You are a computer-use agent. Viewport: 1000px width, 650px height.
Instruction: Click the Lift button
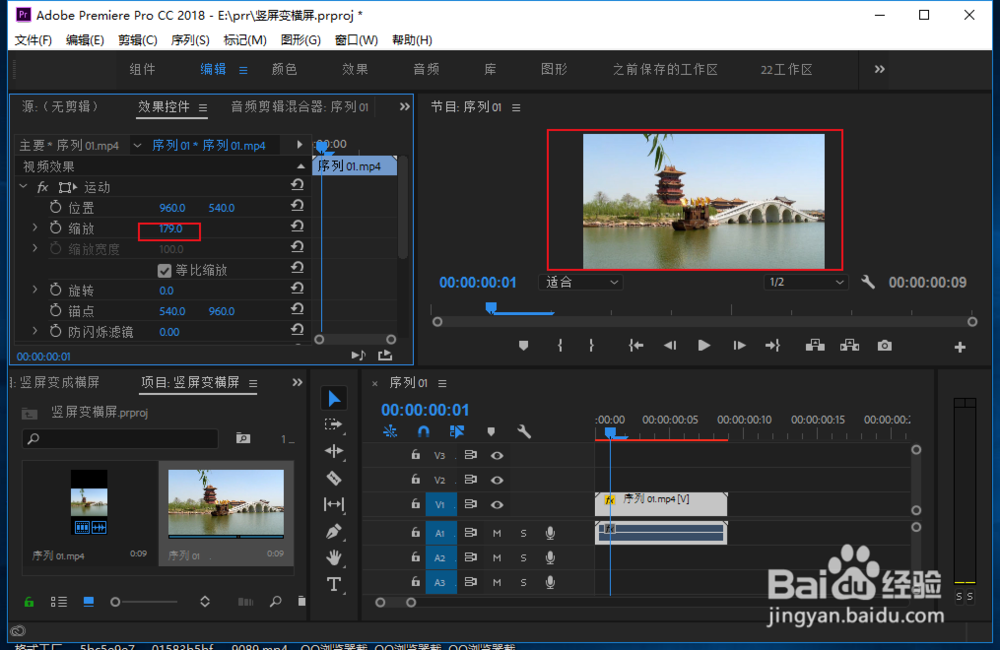click(815, 346)
